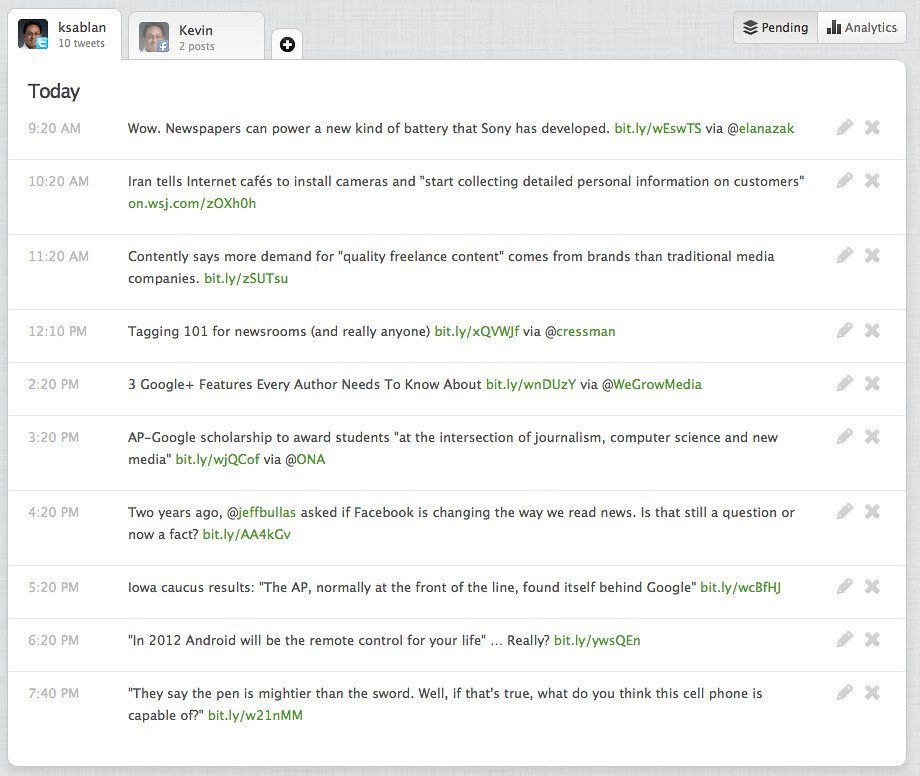Click the Kevin Facebook profile avatar
The image size is (920, 776).
pyautogui.click(x=154, y=37)
